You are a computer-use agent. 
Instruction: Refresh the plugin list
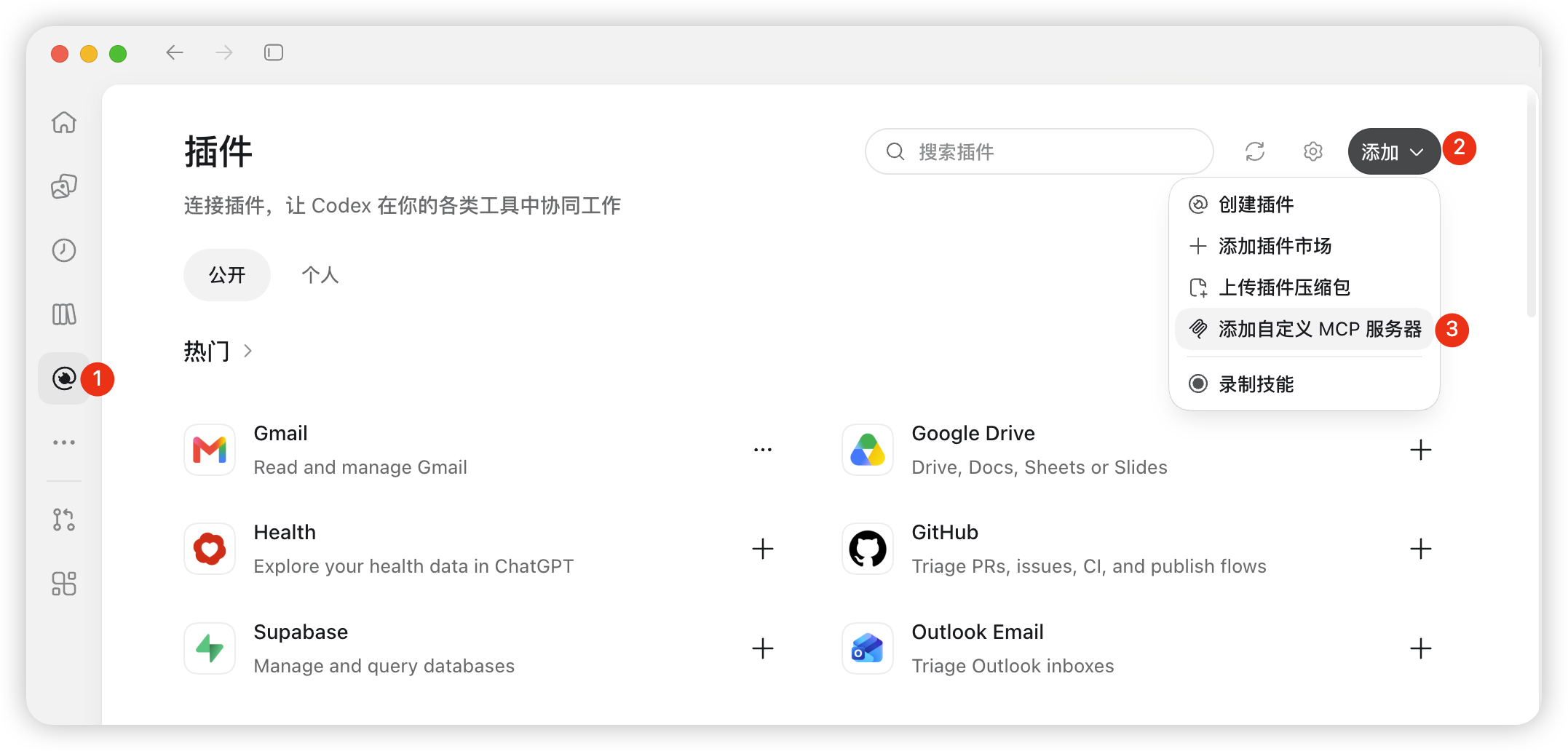(1255, 151)
